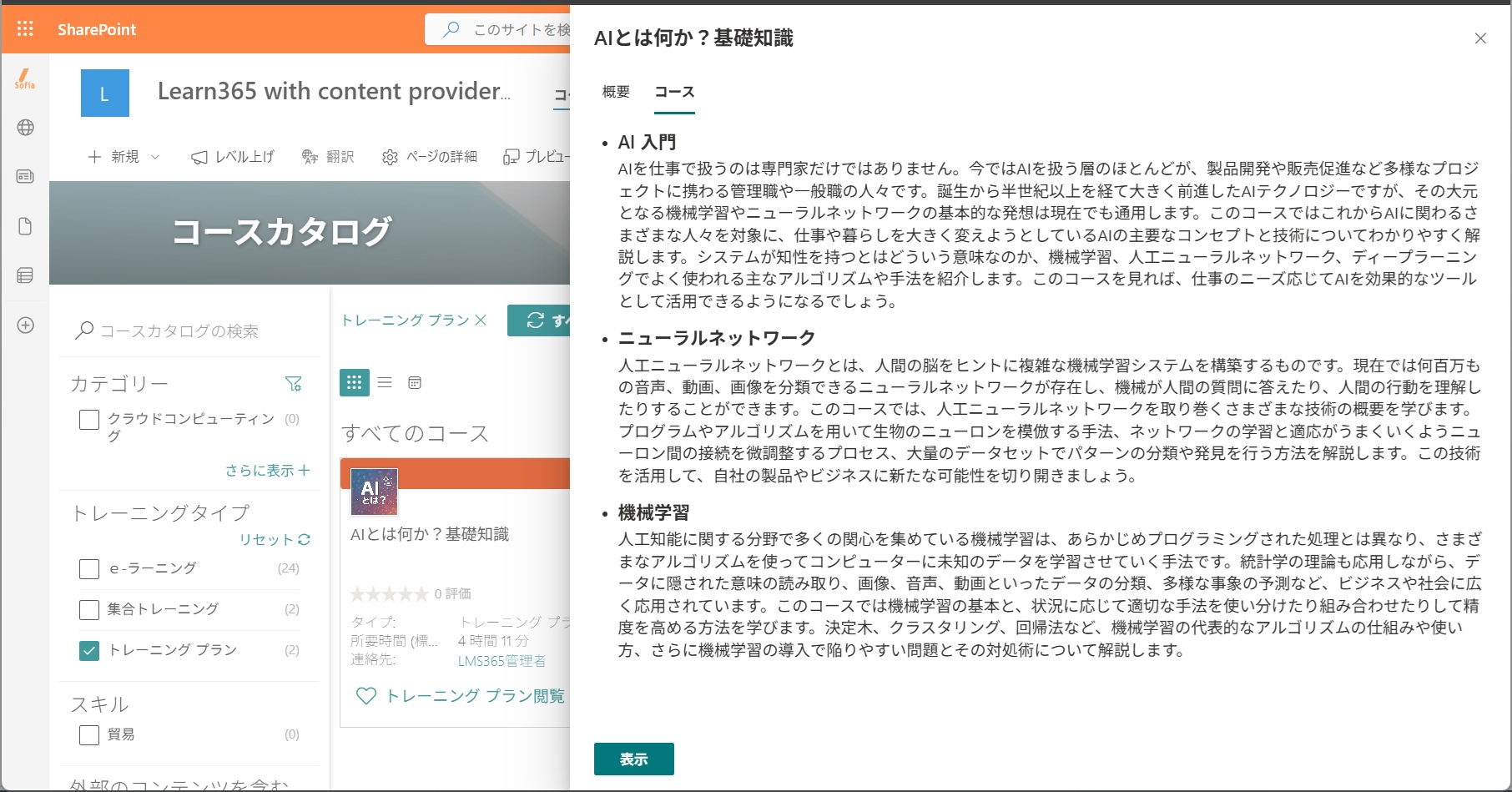
Task: Open the files page icon in left rail
Action: click(x=26, y=226)
